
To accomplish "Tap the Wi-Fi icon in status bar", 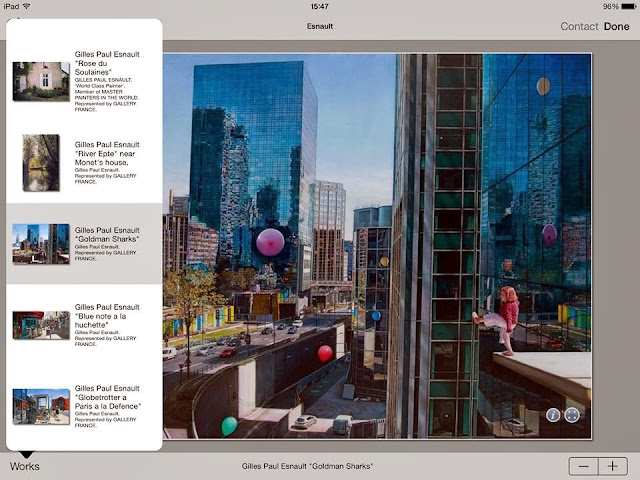I will 27,6.
